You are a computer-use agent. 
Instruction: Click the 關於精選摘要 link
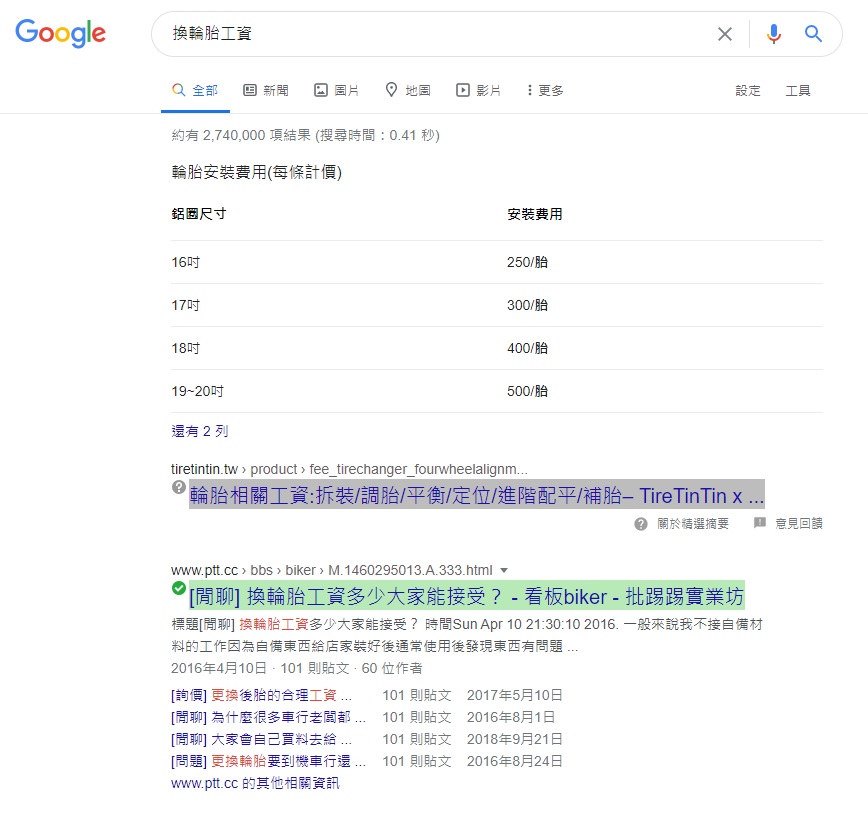click(693, 524)
